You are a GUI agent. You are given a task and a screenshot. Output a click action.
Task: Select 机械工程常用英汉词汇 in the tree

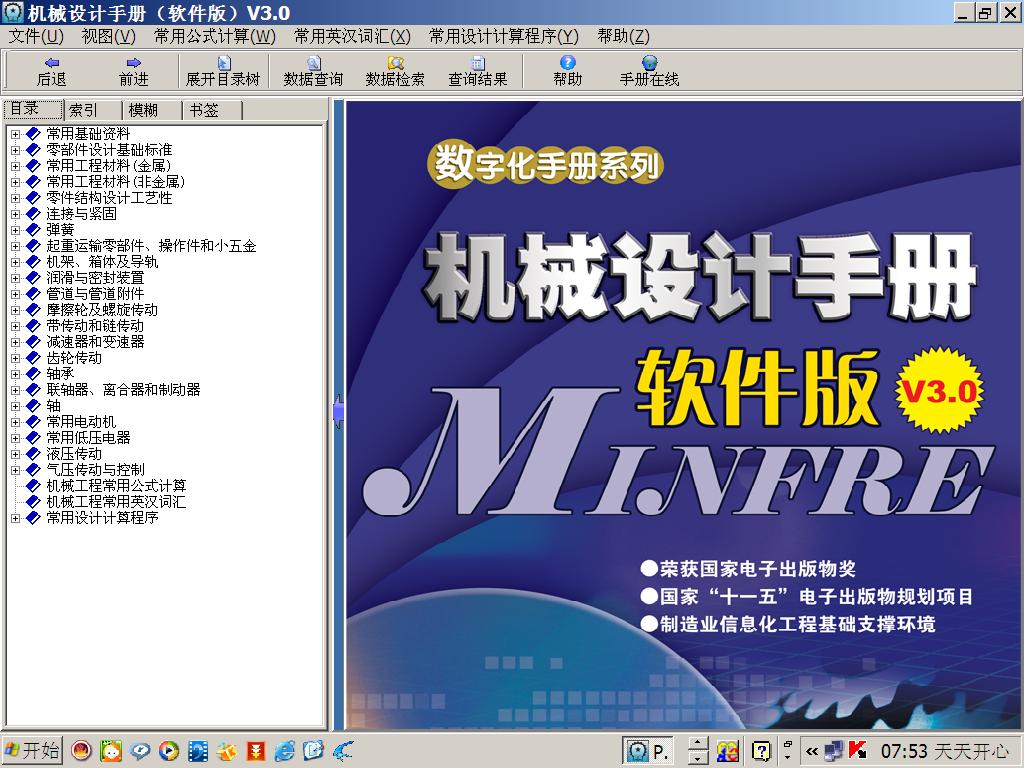coord(113,502)
